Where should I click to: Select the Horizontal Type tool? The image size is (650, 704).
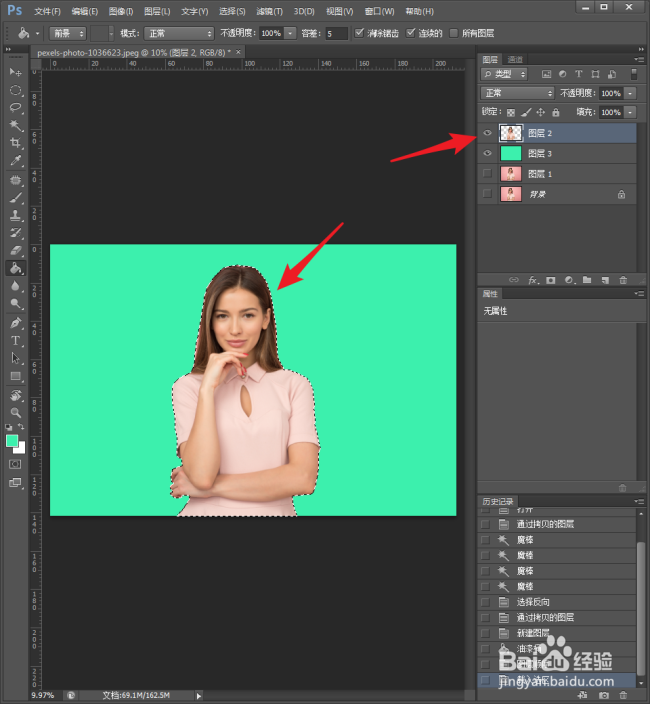click(16, 341)
